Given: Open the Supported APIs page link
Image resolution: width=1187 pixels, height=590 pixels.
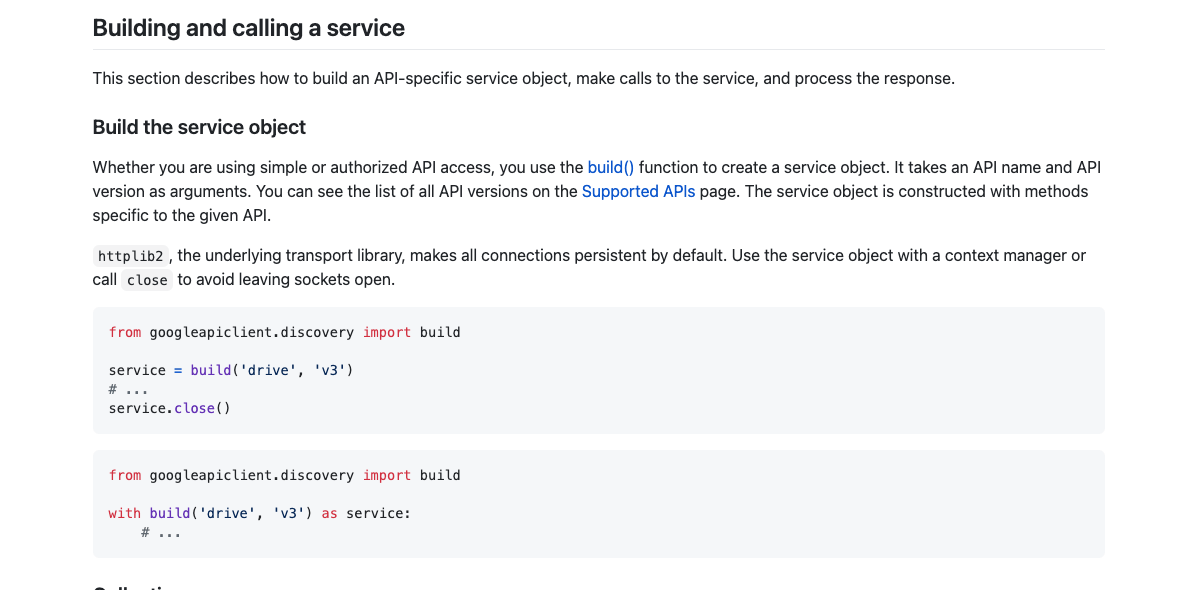Looking at the screenshot, I should (638, 191).
